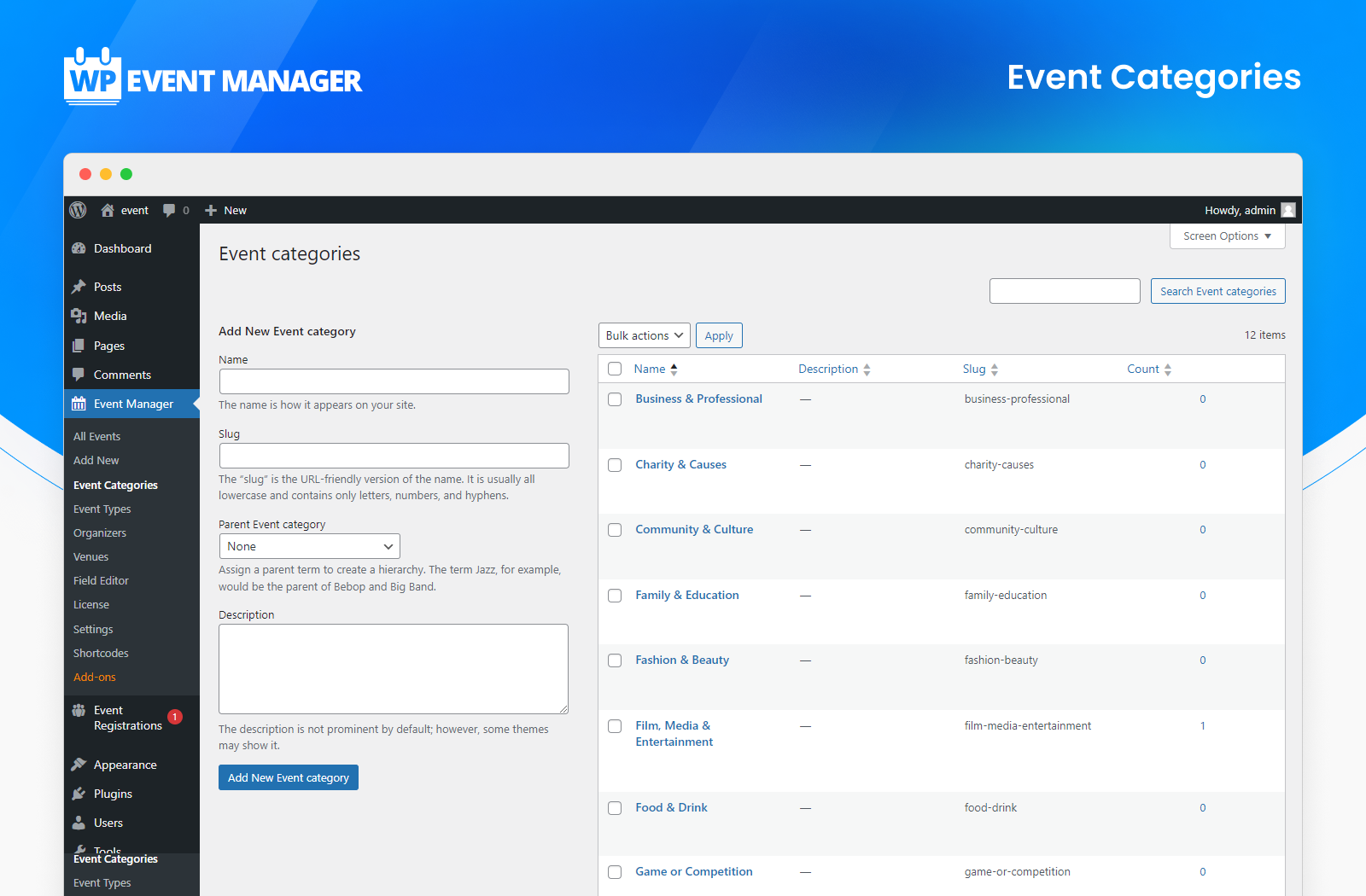Image resolution: width=1366 pixels, height=896 pixels.
Task: Click the red notification badge on Event Registrations
Action: tap(175, 717)
